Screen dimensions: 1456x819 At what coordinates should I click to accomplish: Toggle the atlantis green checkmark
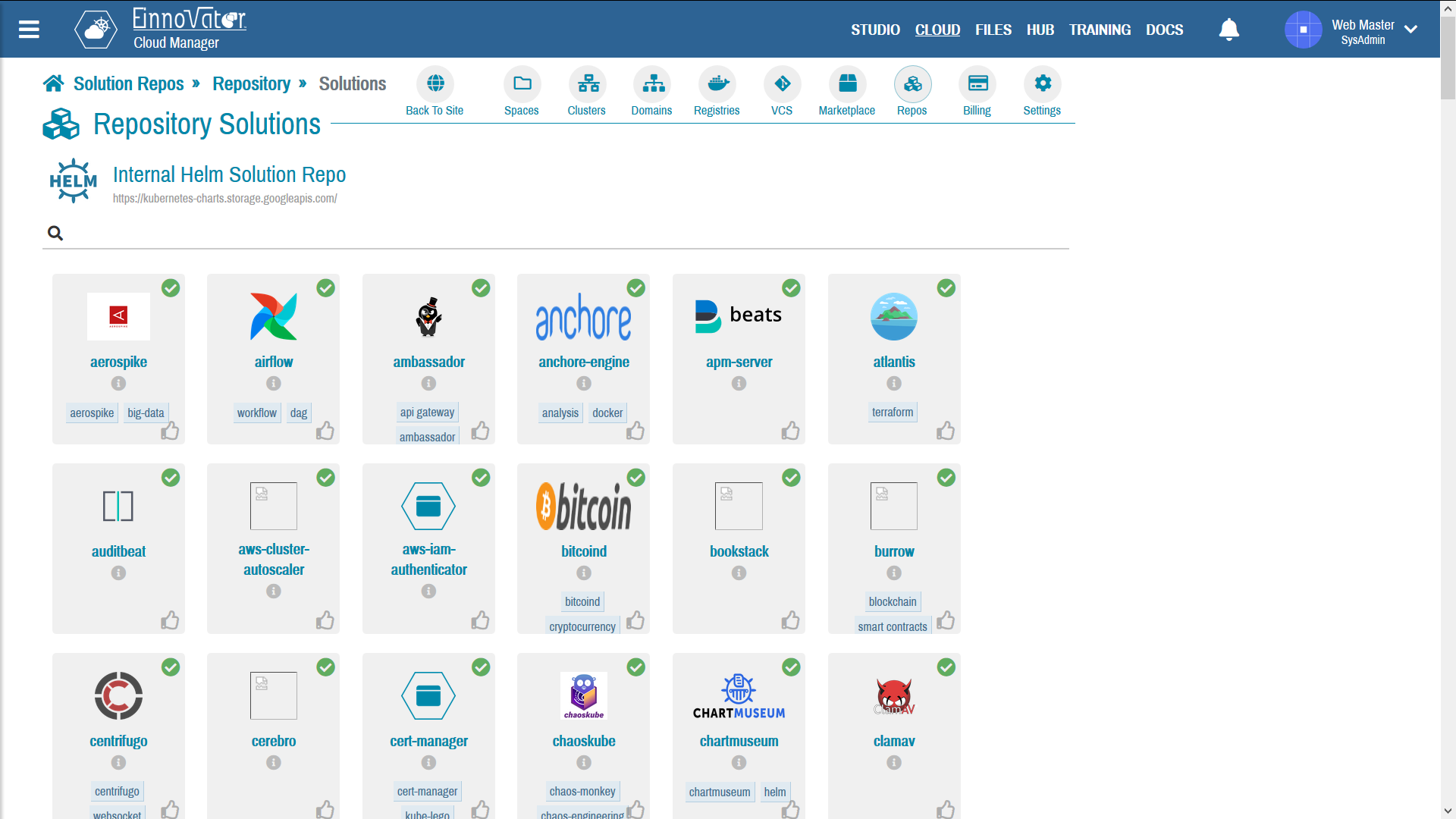(946, 288)
